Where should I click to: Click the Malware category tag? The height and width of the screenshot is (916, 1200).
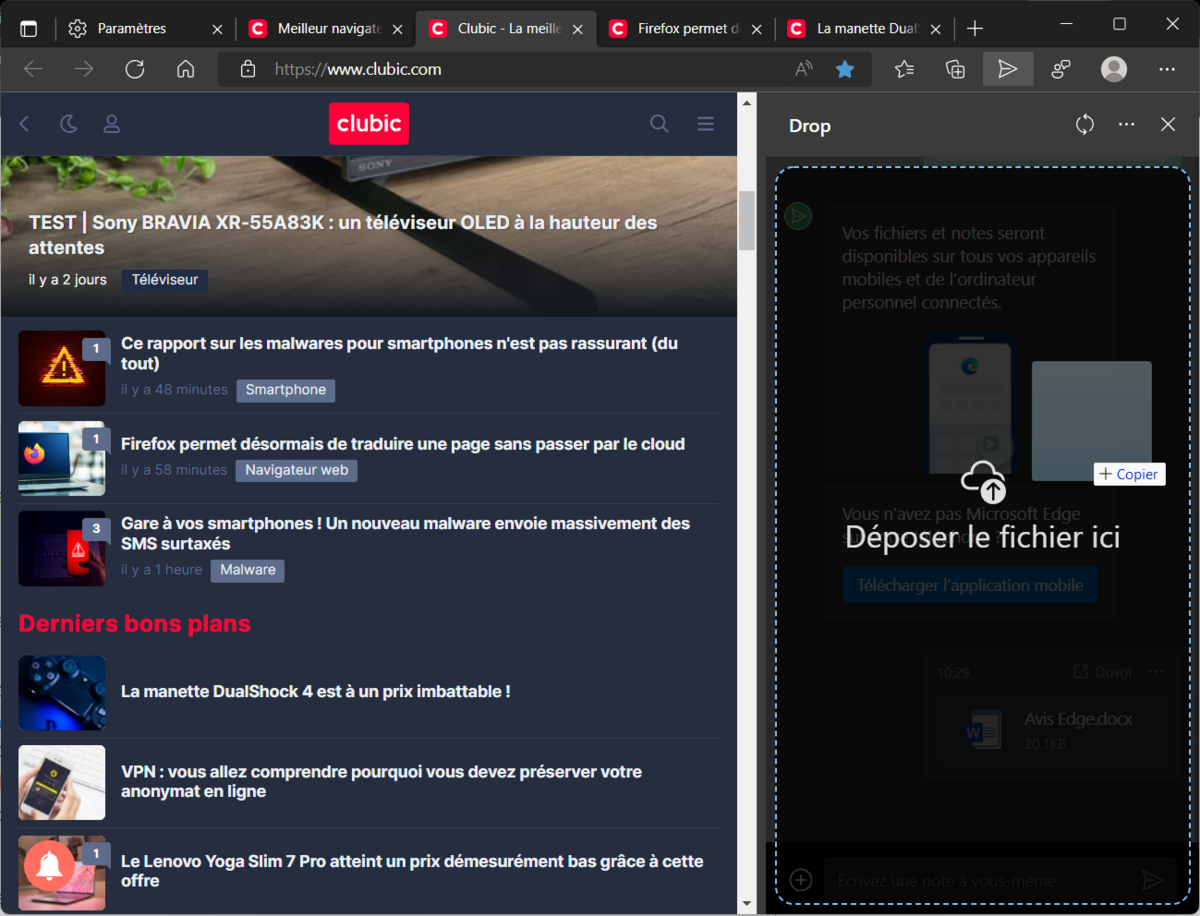click(248, 570)
